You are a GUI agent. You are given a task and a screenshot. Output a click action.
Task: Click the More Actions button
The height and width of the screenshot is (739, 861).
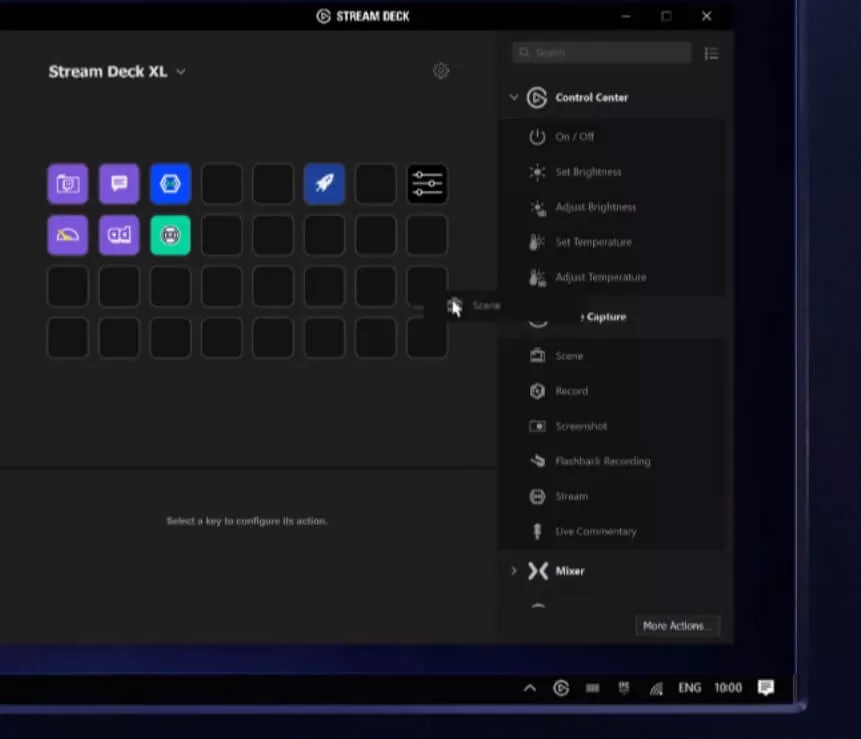(677, 626)
